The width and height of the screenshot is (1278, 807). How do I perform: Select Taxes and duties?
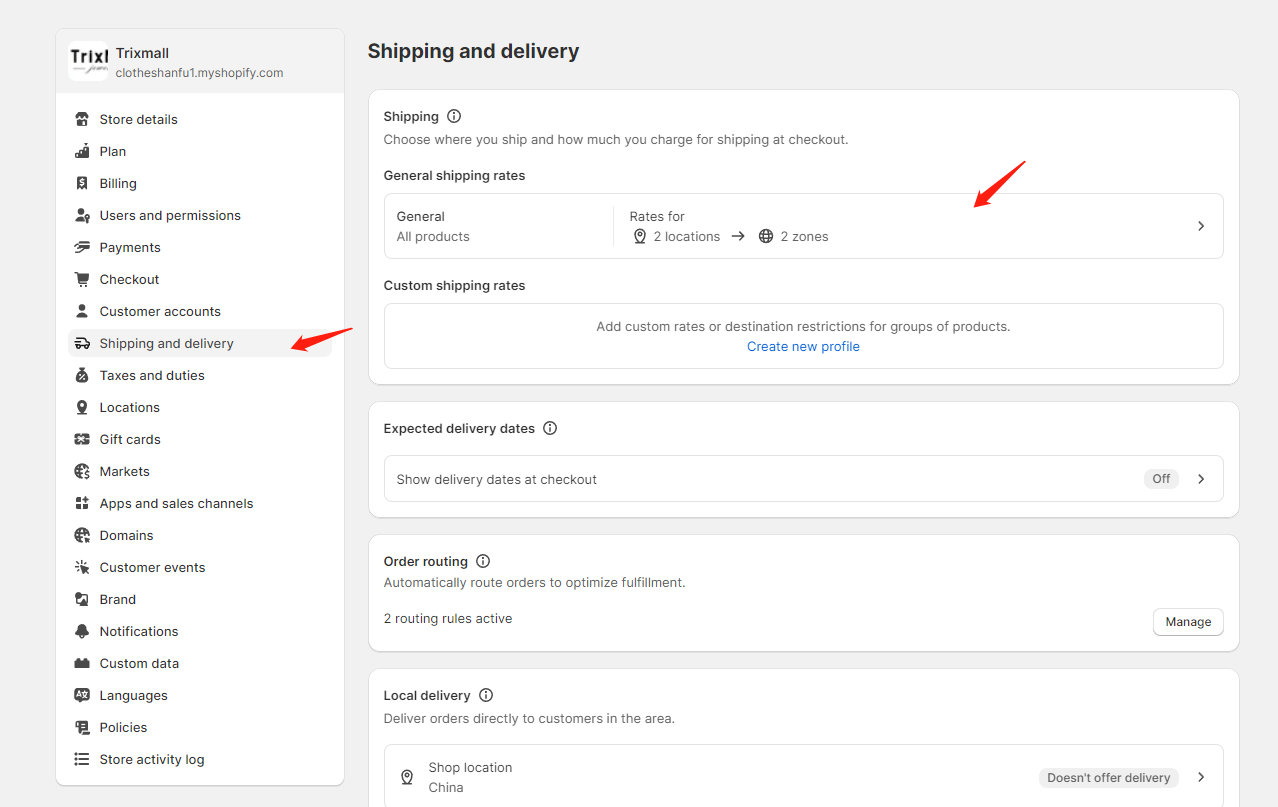pyautogui.click(x=200, y=375)
